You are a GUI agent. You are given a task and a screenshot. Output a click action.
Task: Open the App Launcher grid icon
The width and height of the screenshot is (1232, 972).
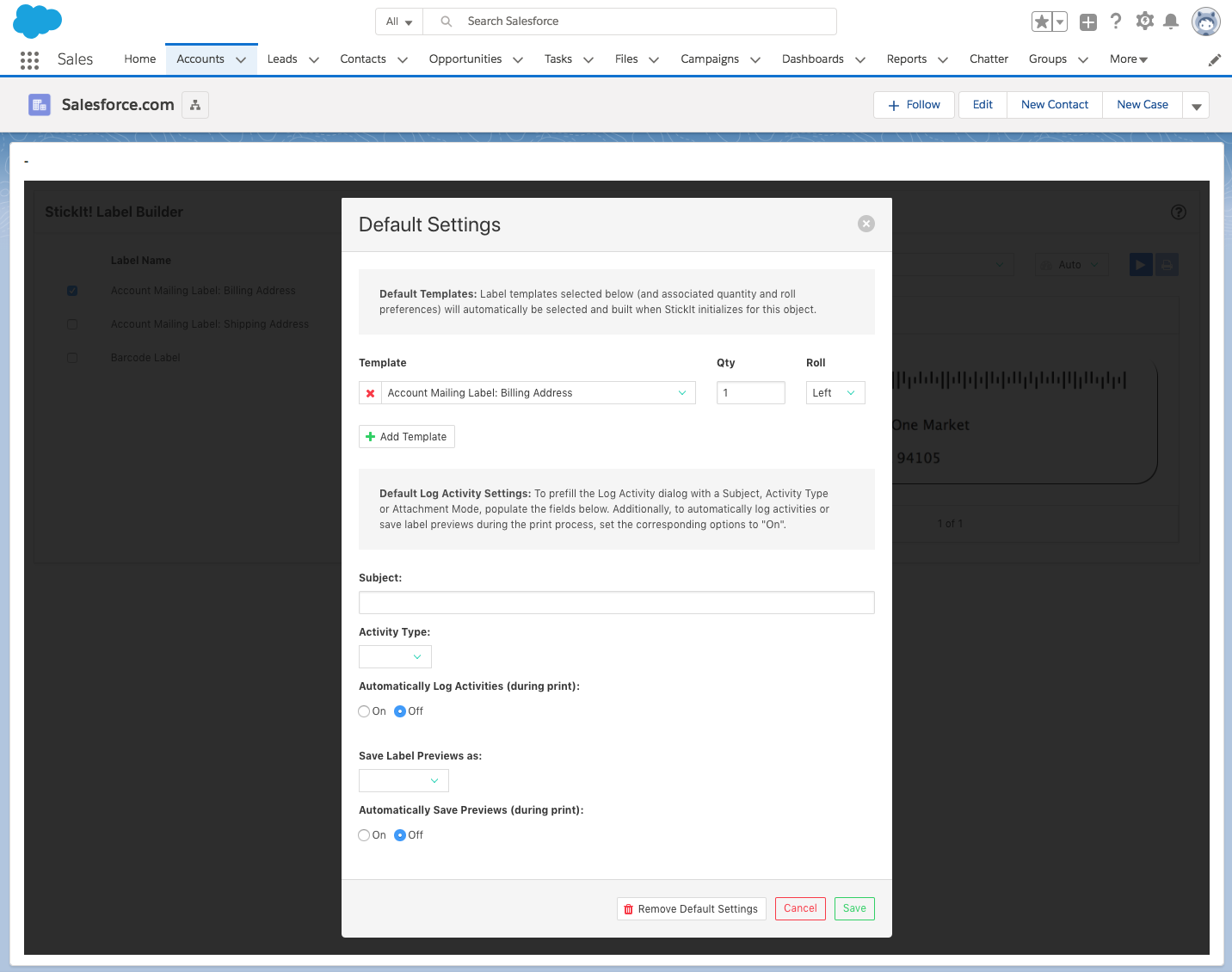point(29,59)
